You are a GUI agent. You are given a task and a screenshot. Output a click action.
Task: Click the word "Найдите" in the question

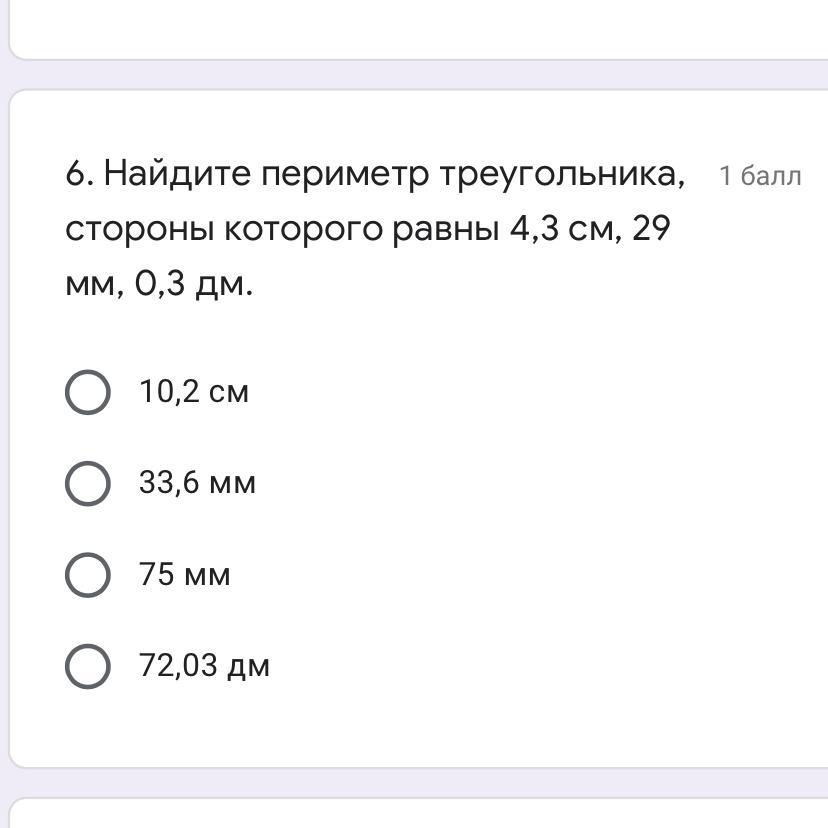pos(177,175)
